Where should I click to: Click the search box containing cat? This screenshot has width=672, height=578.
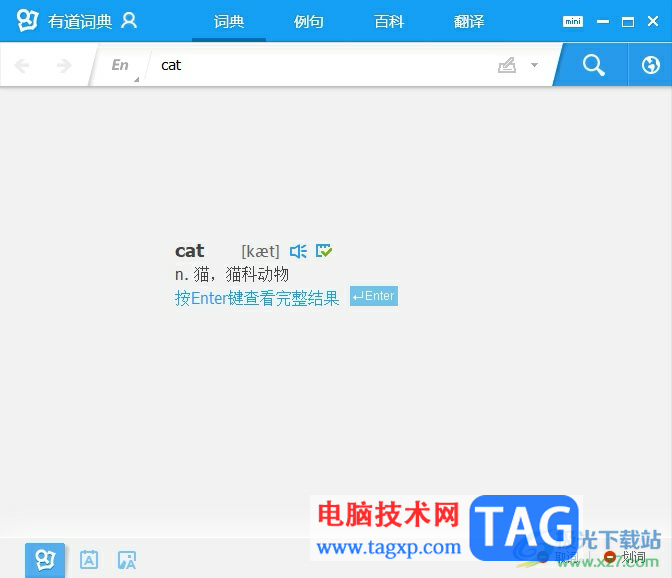pyautogui.click(x=321, y=65)
